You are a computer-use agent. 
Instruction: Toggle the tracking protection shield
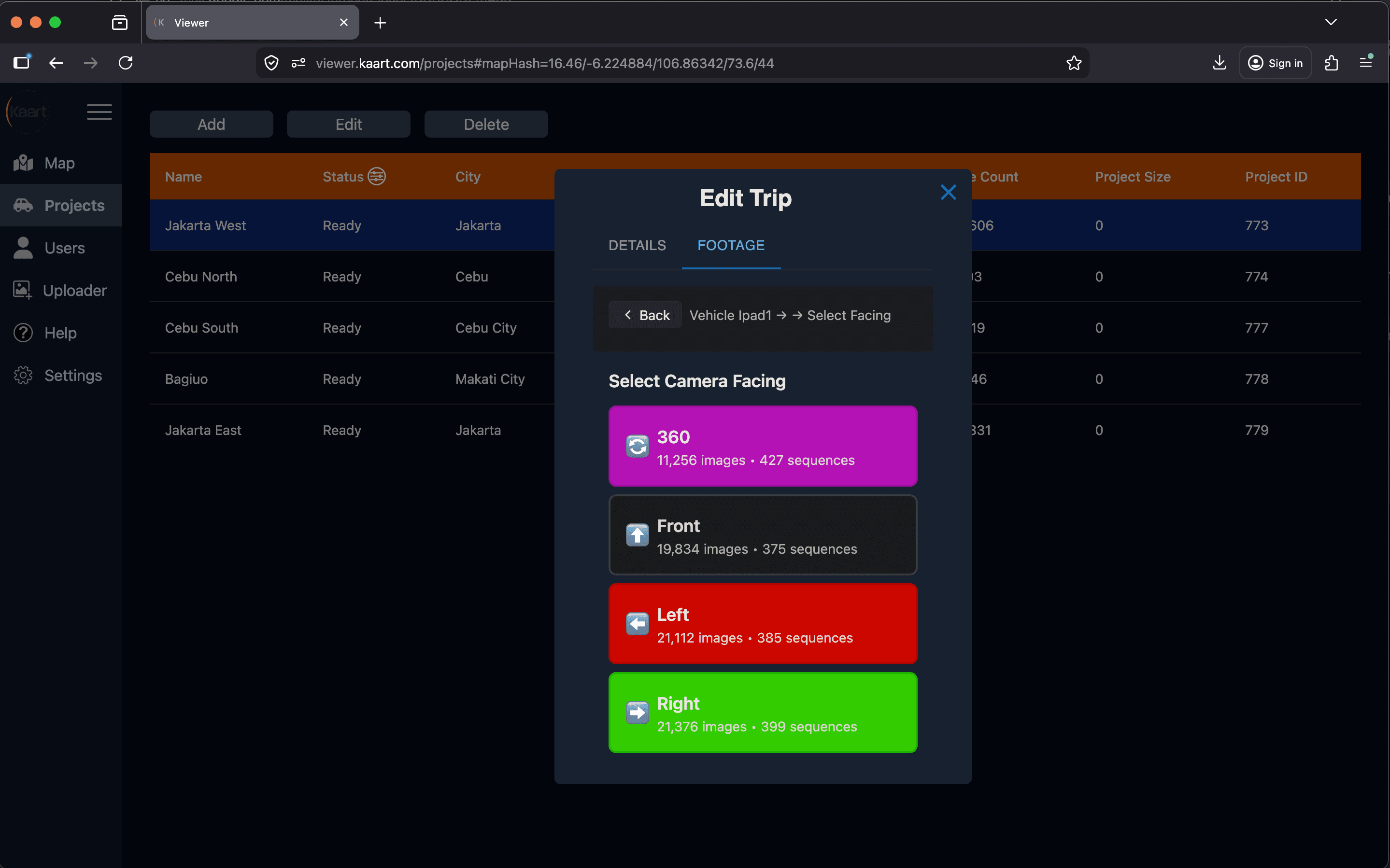271,63
